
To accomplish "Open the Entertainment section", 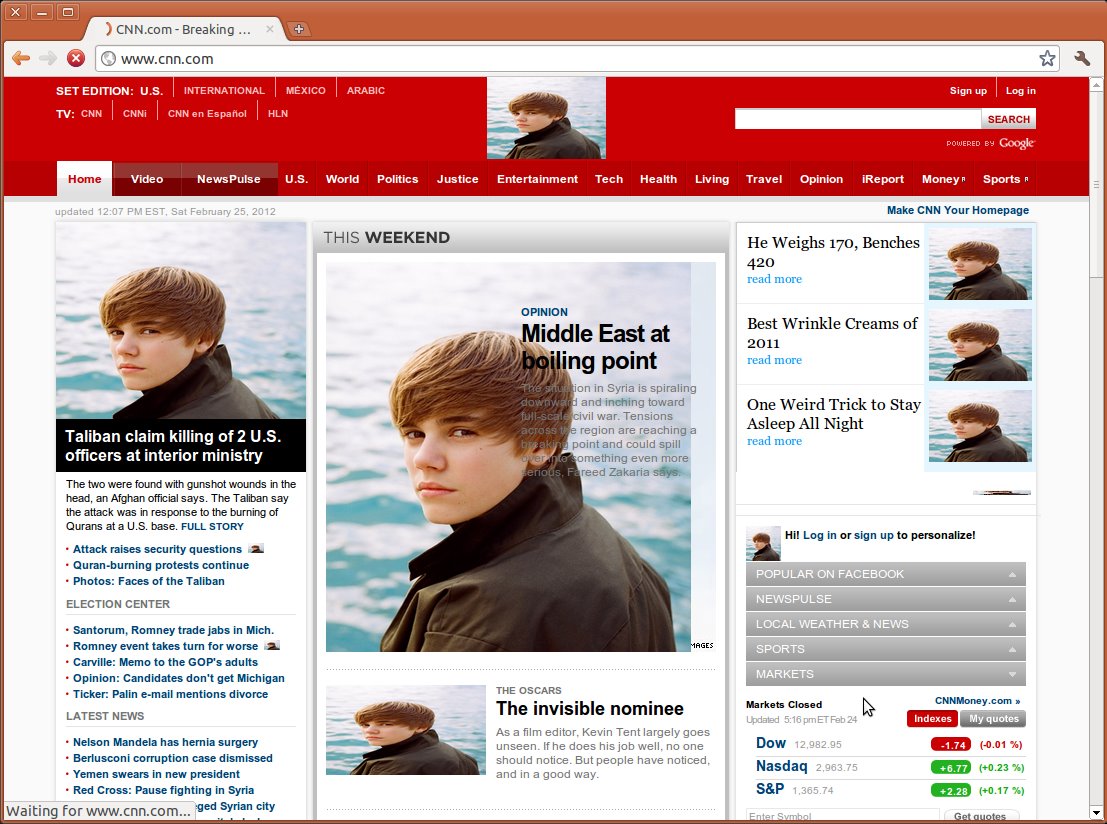I will [537, 179].
